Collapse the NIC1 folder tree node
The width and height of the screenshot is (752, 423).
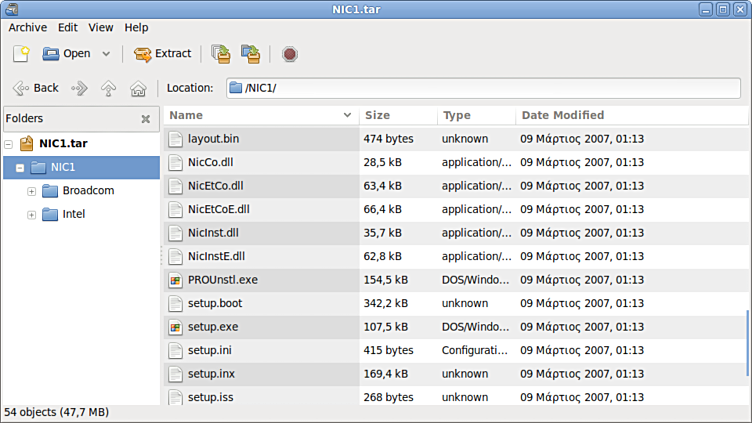click(x=20, y=167)
